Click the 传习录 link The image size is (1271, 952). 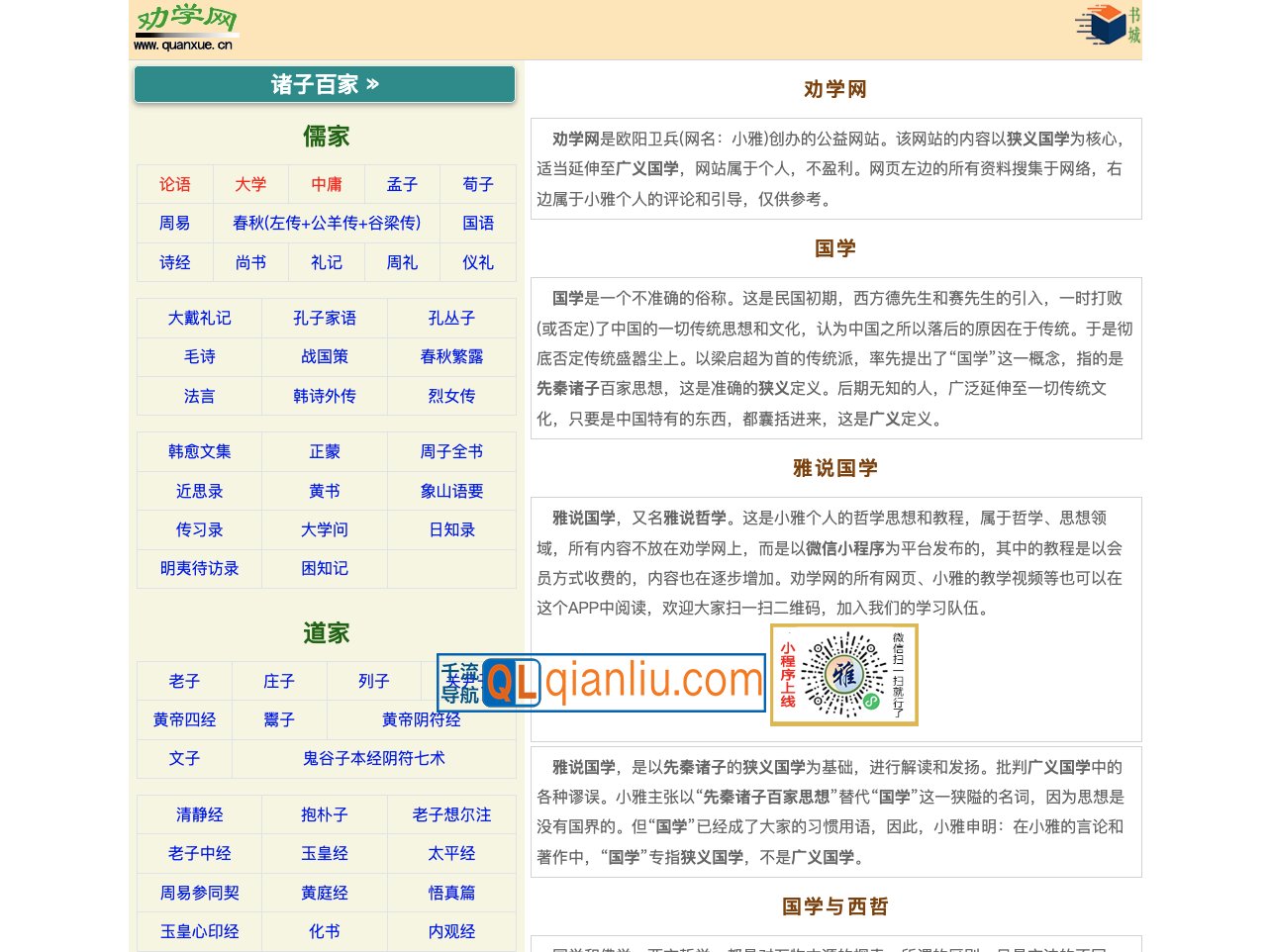click(x=198, y=529)
